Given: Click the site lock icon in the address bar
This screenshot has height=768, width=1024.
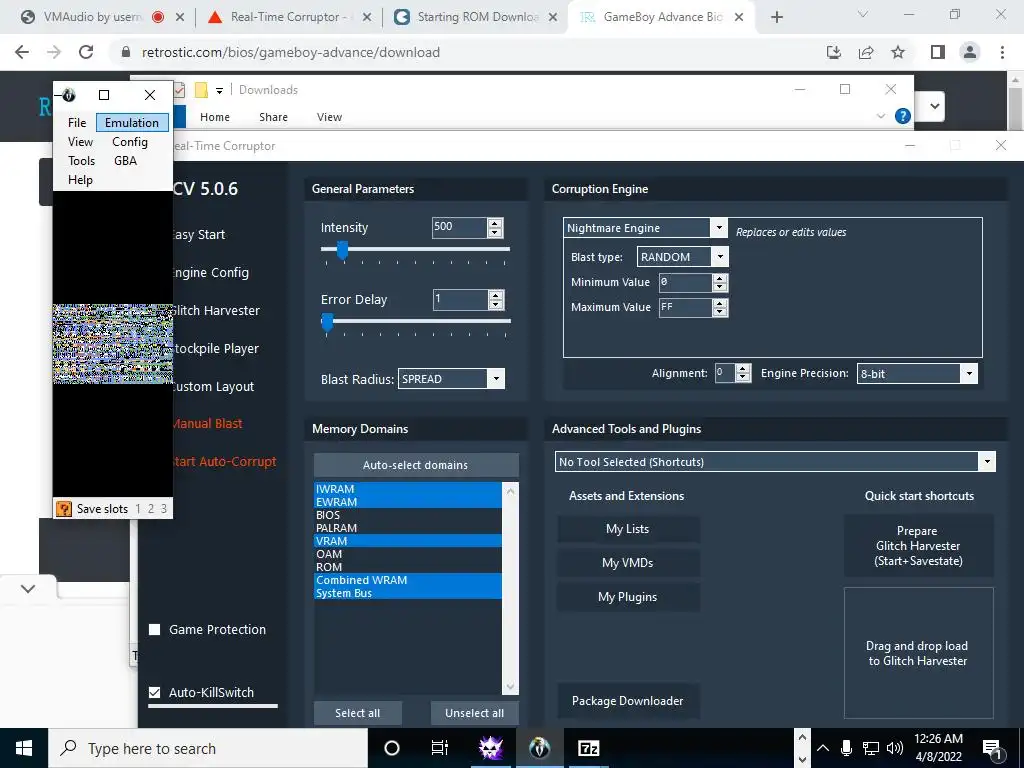Looking at the screenshot, I should [x=126, y=52].
